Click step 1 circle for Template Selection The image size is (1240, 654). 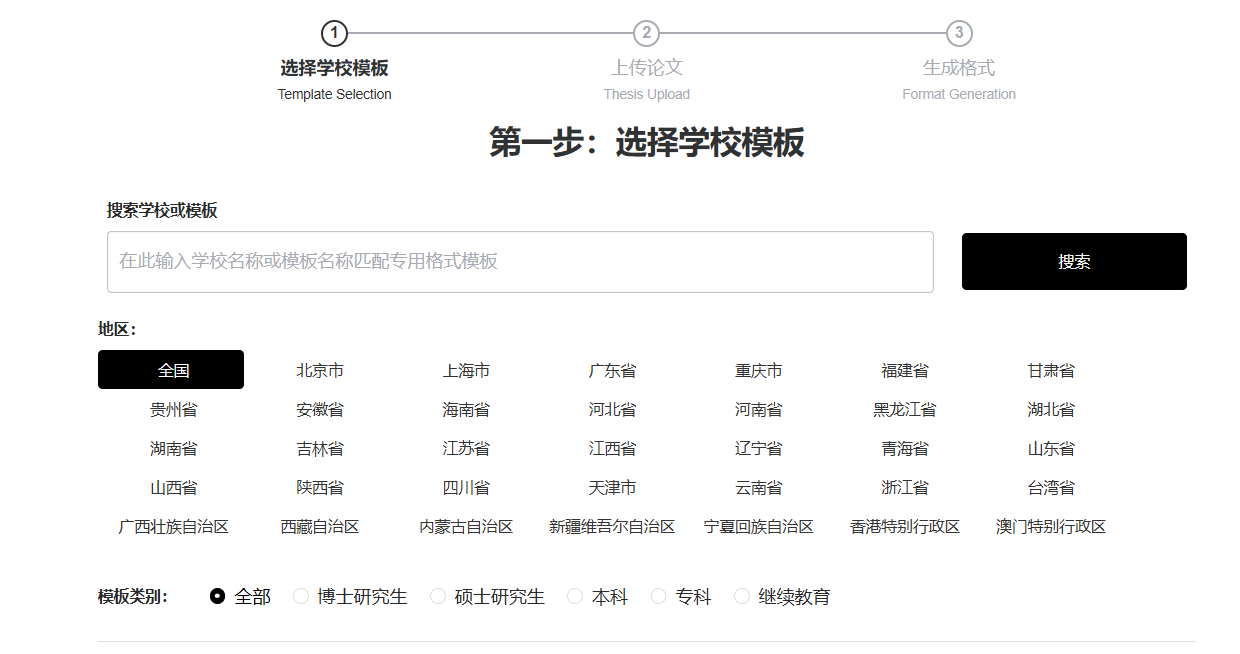(334, 33)
